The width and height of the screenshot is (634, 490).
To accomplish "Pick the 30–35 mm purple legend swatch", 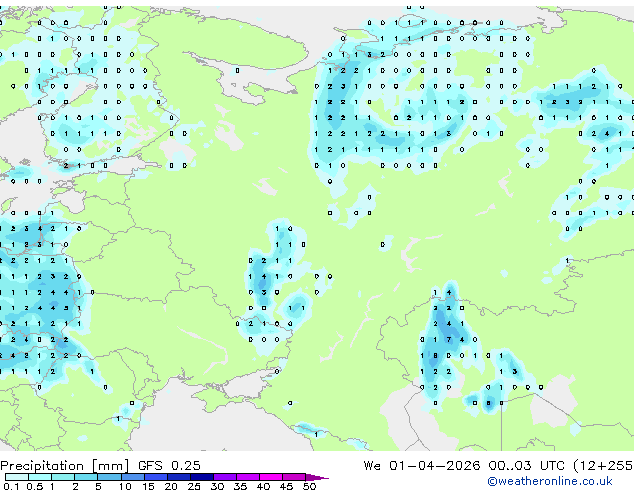I will (225, 477).
